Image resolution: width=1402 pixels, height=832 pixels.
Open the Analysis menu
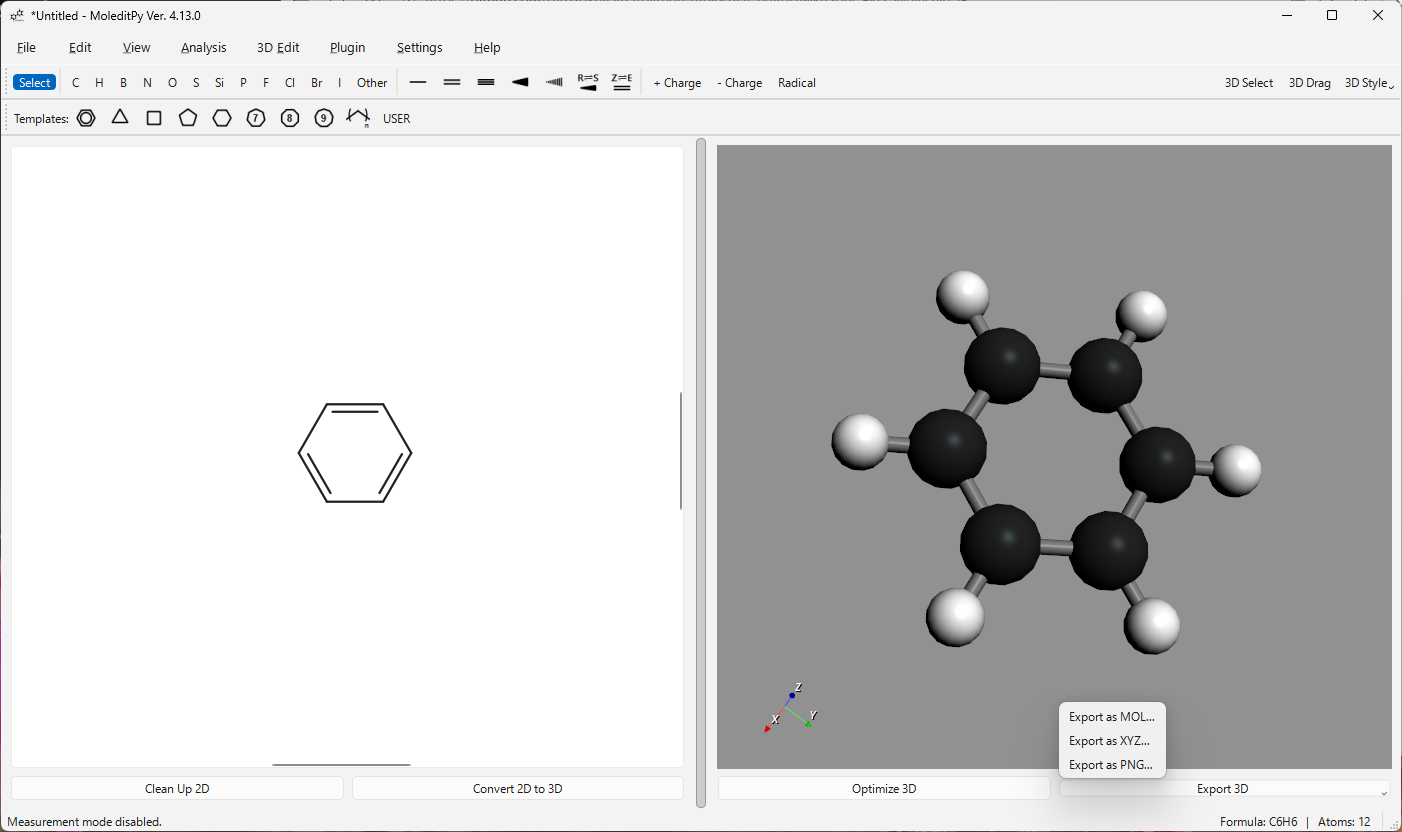pos(204,47)
